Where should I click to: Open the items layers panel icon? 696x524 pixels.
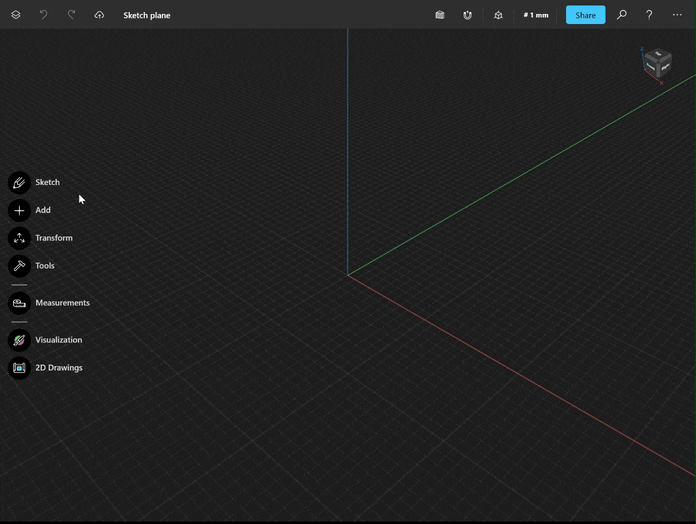[16, 15]
